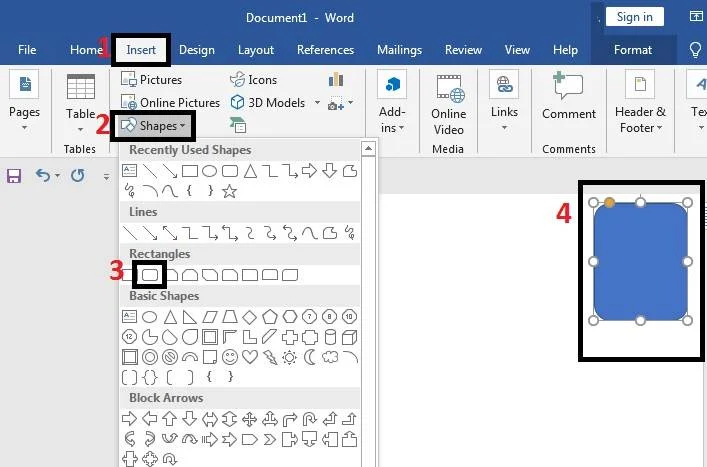Pick the quad arrow block arrow
Image resolution: width=707 pixels, height=467 pixels.
tap(249, 419)
